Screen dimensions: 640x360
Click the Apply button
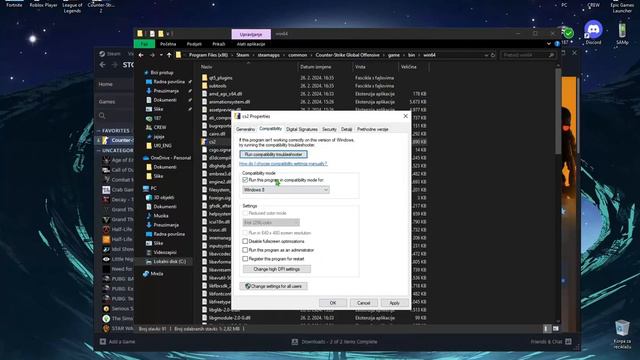tap(394, 303)
